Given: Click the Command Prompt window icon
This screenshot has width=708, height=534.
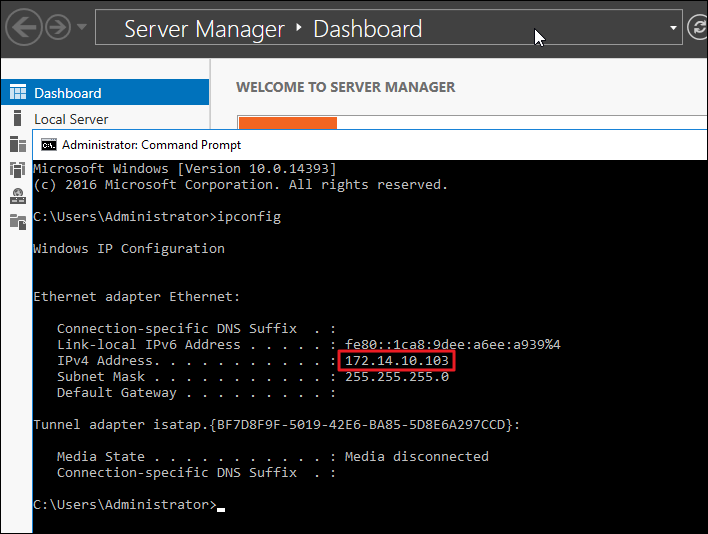Looking at the screenshot, I should click(x=49, y=145).
